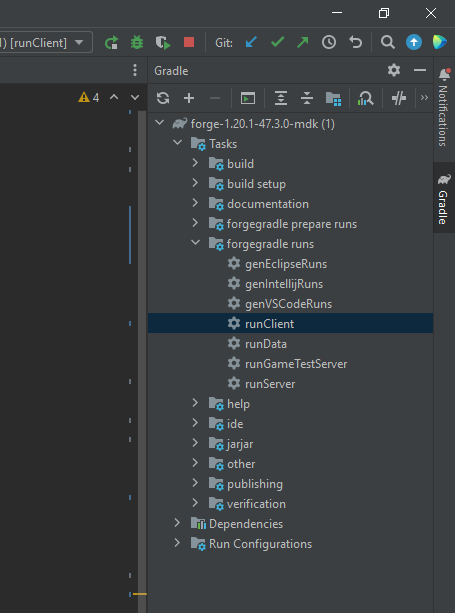Open Gradle panel settings gear

[394, 70]
